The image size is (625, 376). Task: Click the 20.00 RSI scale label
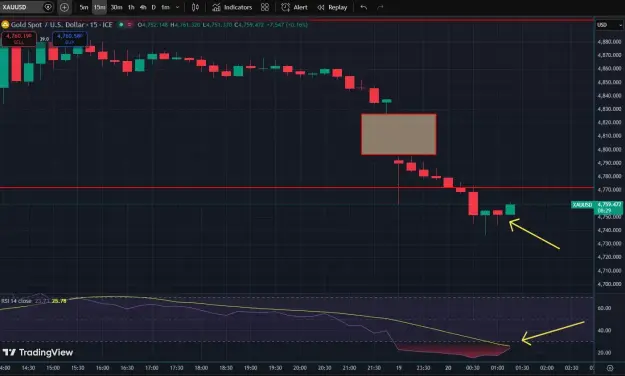[x=604, y=352]
